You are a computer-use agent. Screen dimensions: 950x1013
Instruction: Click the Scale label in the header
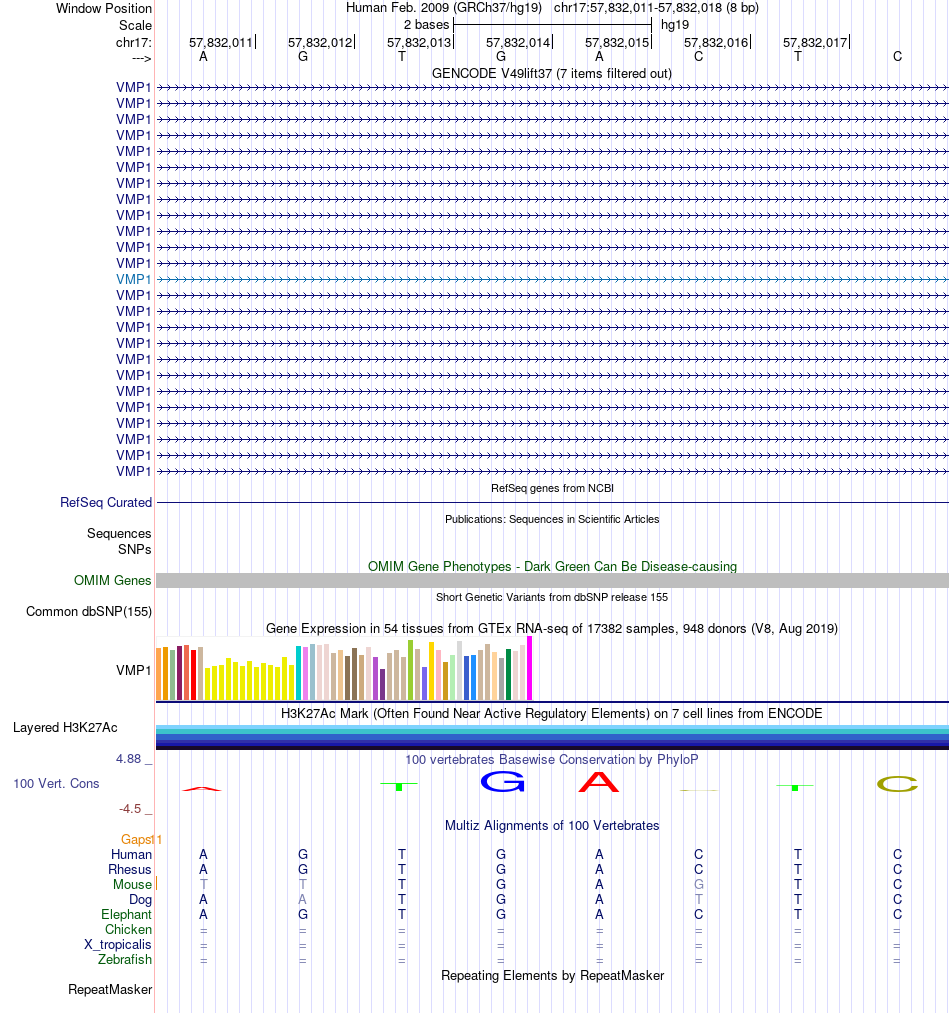[x=135, y=25]
